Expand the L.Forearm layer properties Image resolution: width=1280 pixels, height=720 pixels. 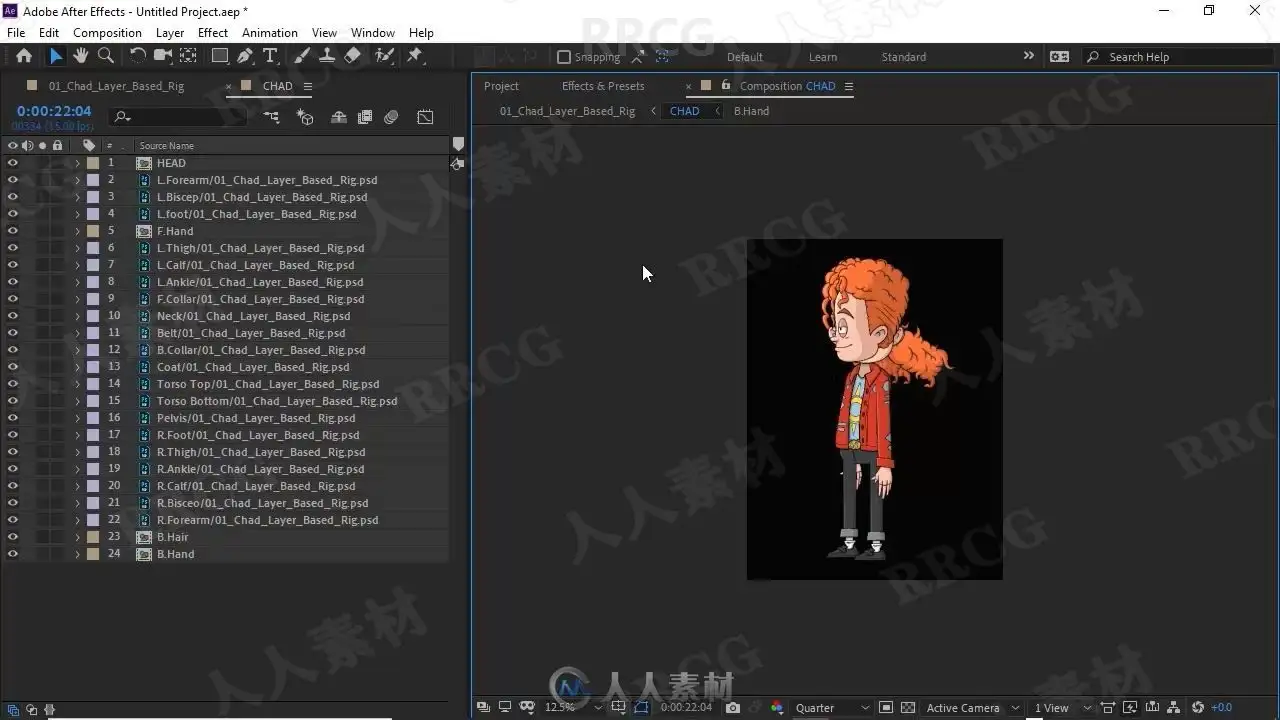(x=77, y=180)
